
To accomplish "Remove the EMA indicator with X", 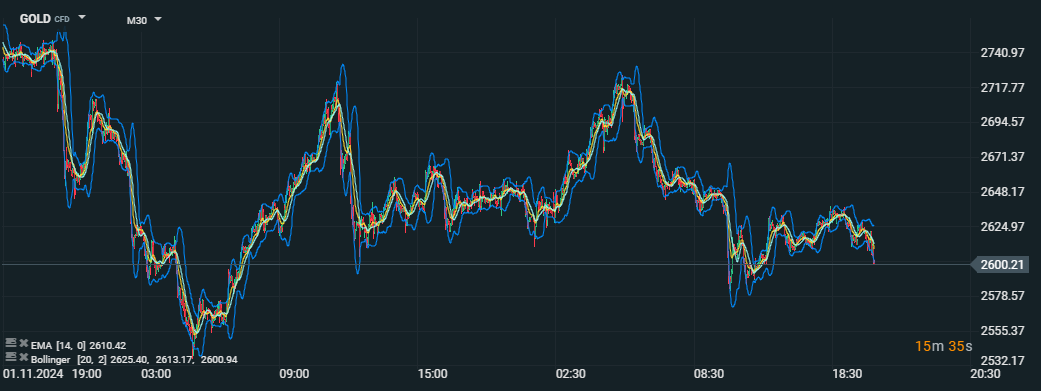I will click(x=24, y=343).
